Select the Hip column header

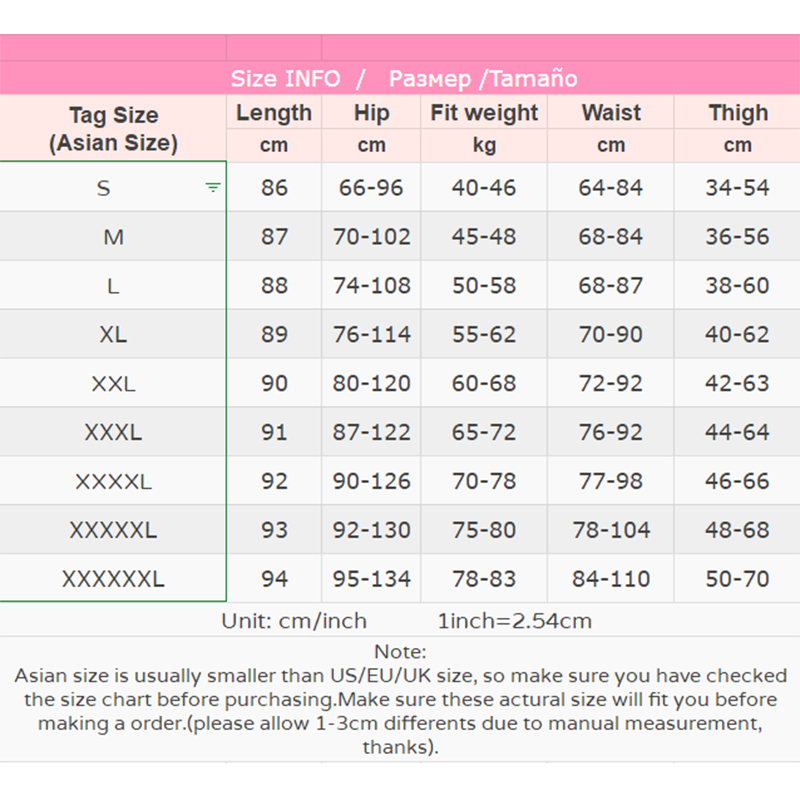371,113
